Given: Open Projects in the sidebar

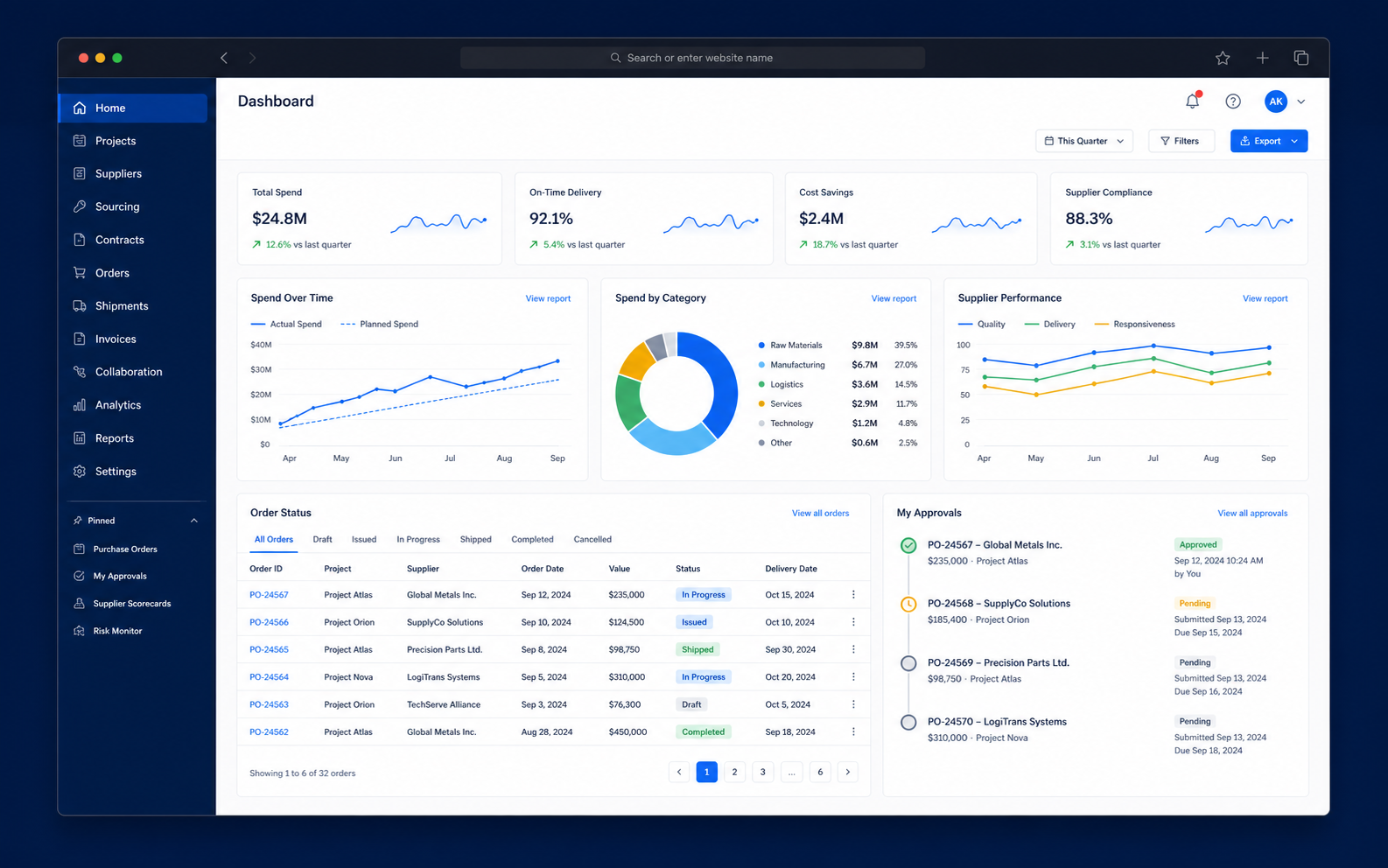Looking at the screenshot, I should (133, 141).
